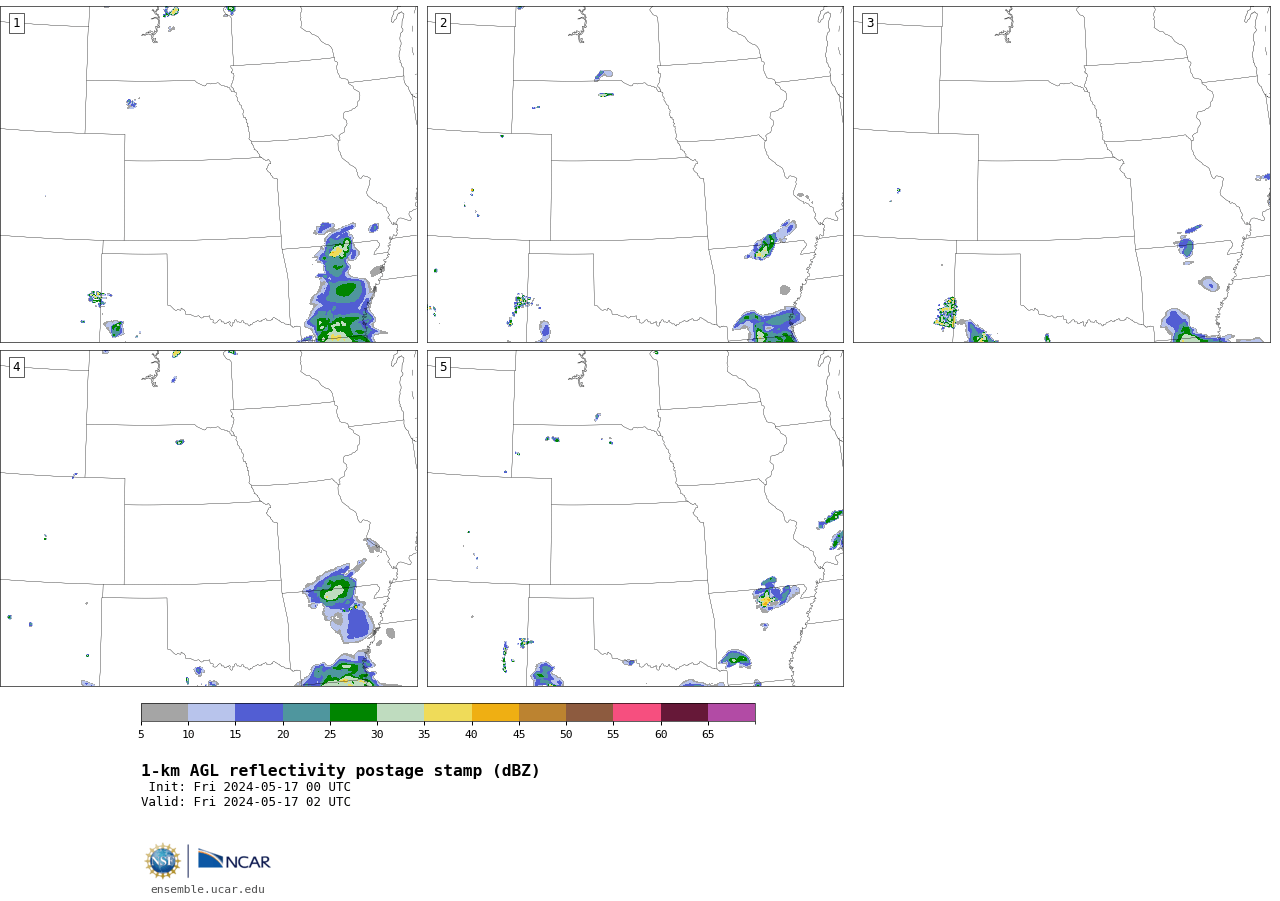Click the NSF logo icon
1280x901 pixels.
163,861
